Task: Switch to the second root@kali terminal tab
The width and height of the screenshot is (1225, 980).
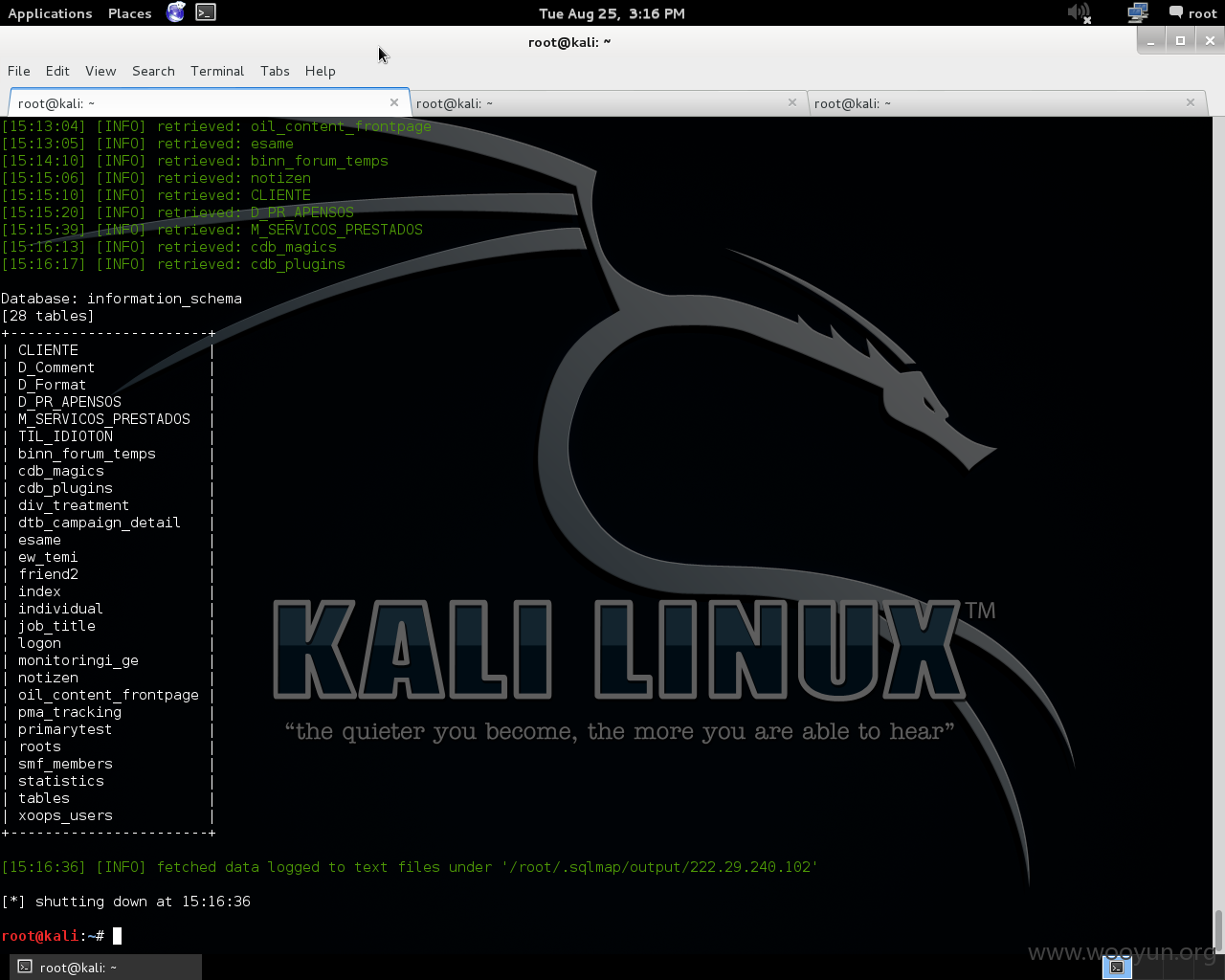Action: 608,102
